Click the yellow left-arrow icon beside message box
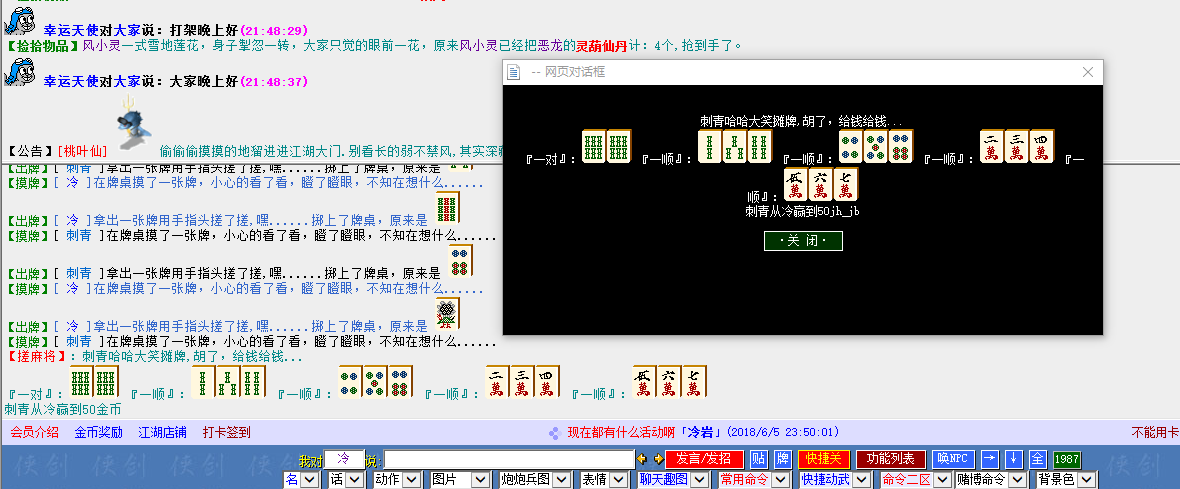1180x489 pixels. point(642,459)
